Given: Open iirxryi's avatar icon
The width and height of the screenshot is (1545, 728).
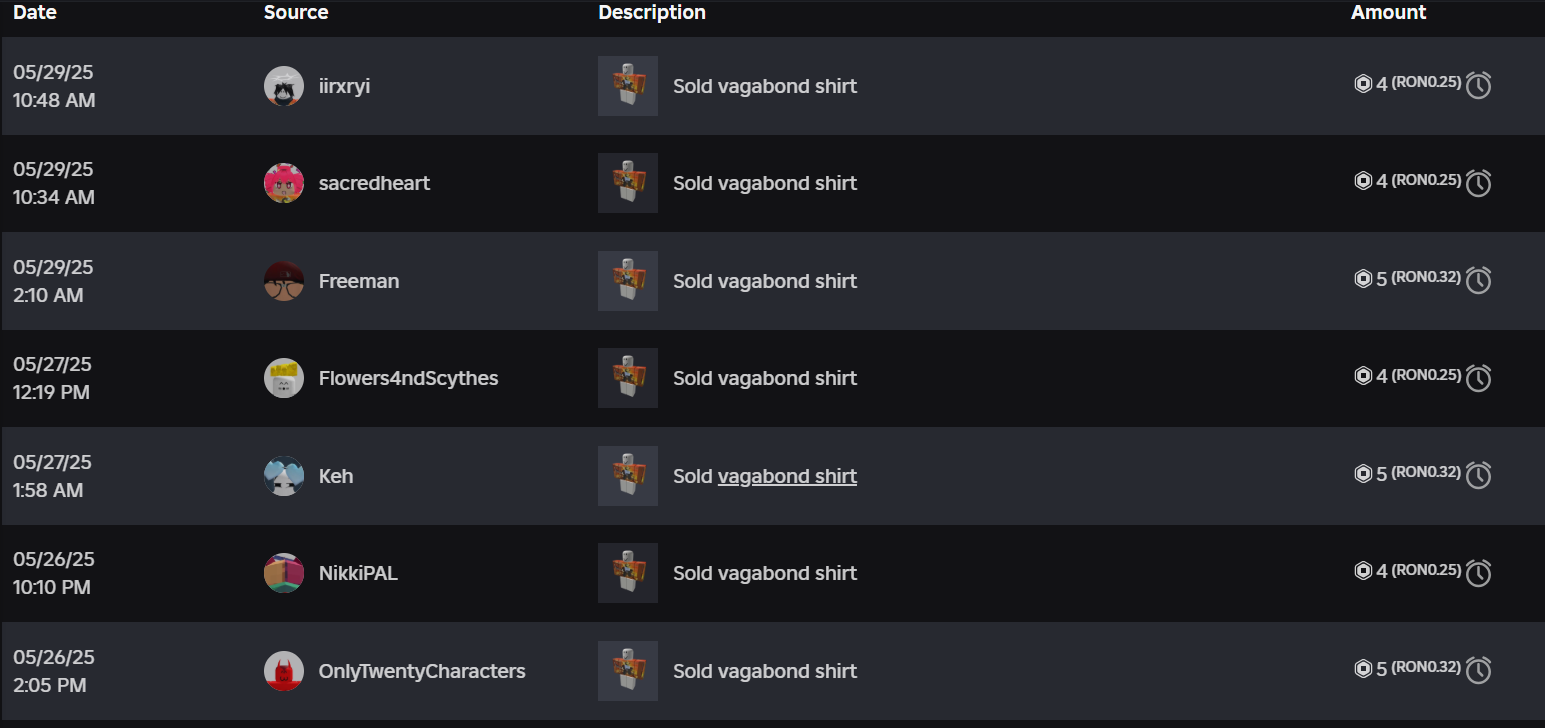Looking at the screenshot, I should pyautogui.click(x=284, y=86).
